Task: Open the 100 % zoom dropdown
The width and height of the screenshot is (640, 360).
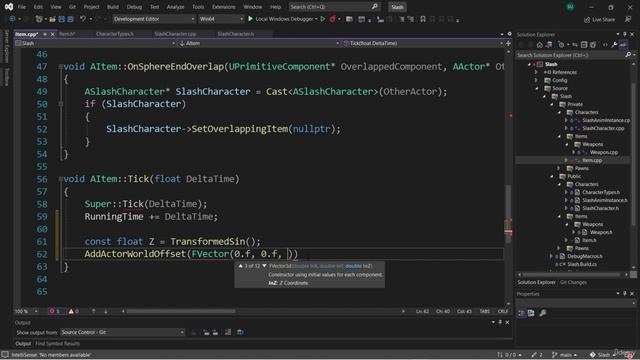Action: 26,311
